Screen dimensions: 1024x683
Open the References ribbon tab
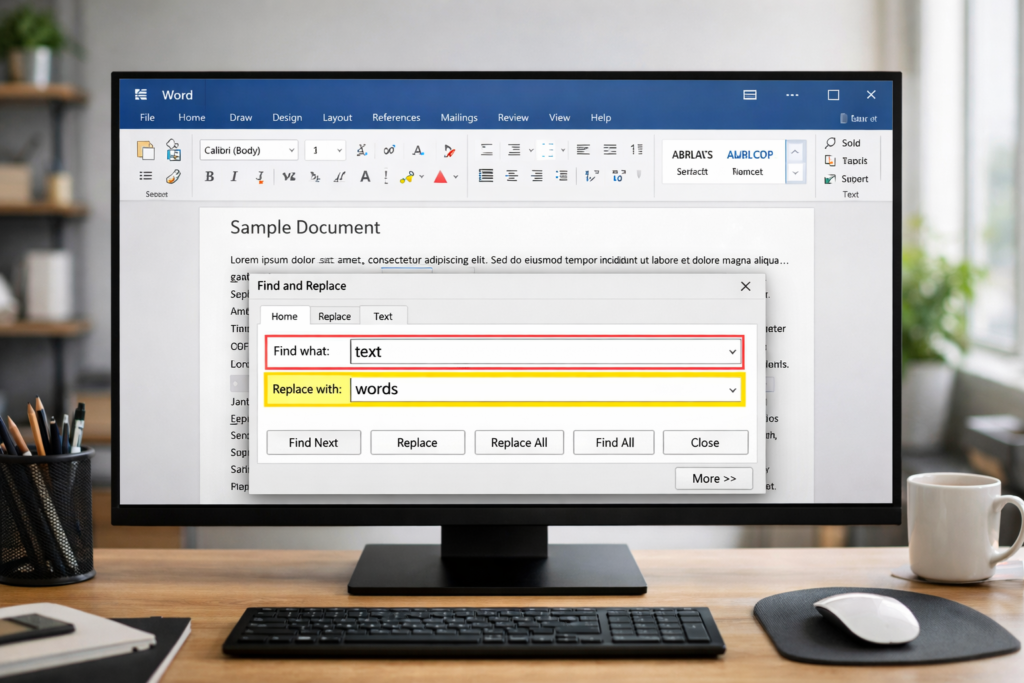coord(396,118)
